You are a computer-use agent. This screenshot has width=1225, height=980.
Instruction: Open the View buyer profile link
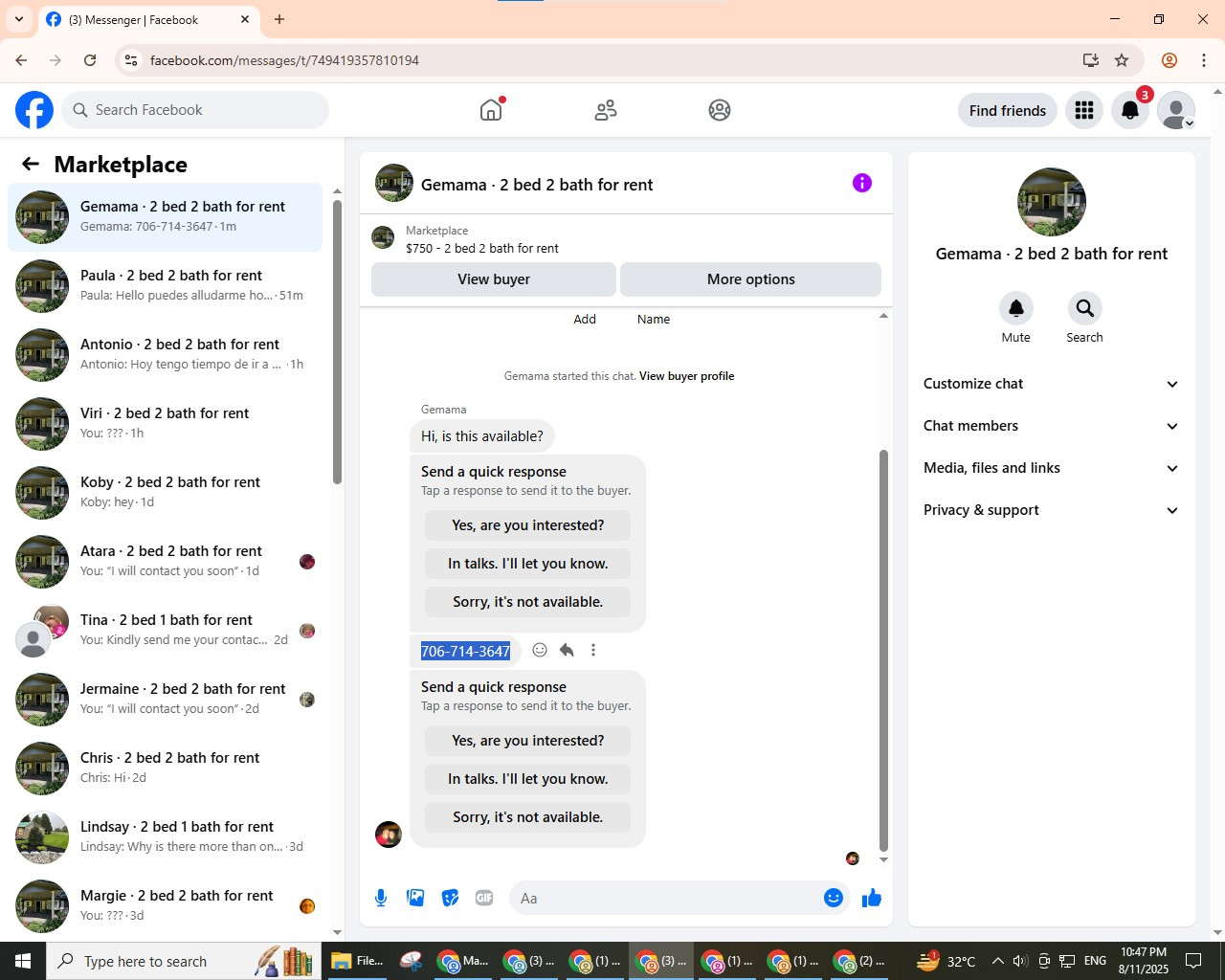click(x=687, y=376)
